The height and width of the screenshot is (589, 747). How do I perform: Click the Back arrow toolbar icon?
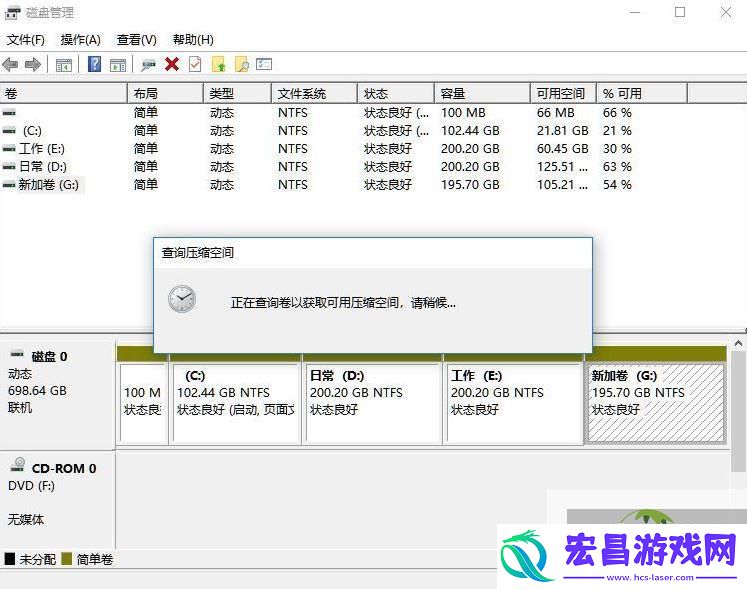coord(10,64)
